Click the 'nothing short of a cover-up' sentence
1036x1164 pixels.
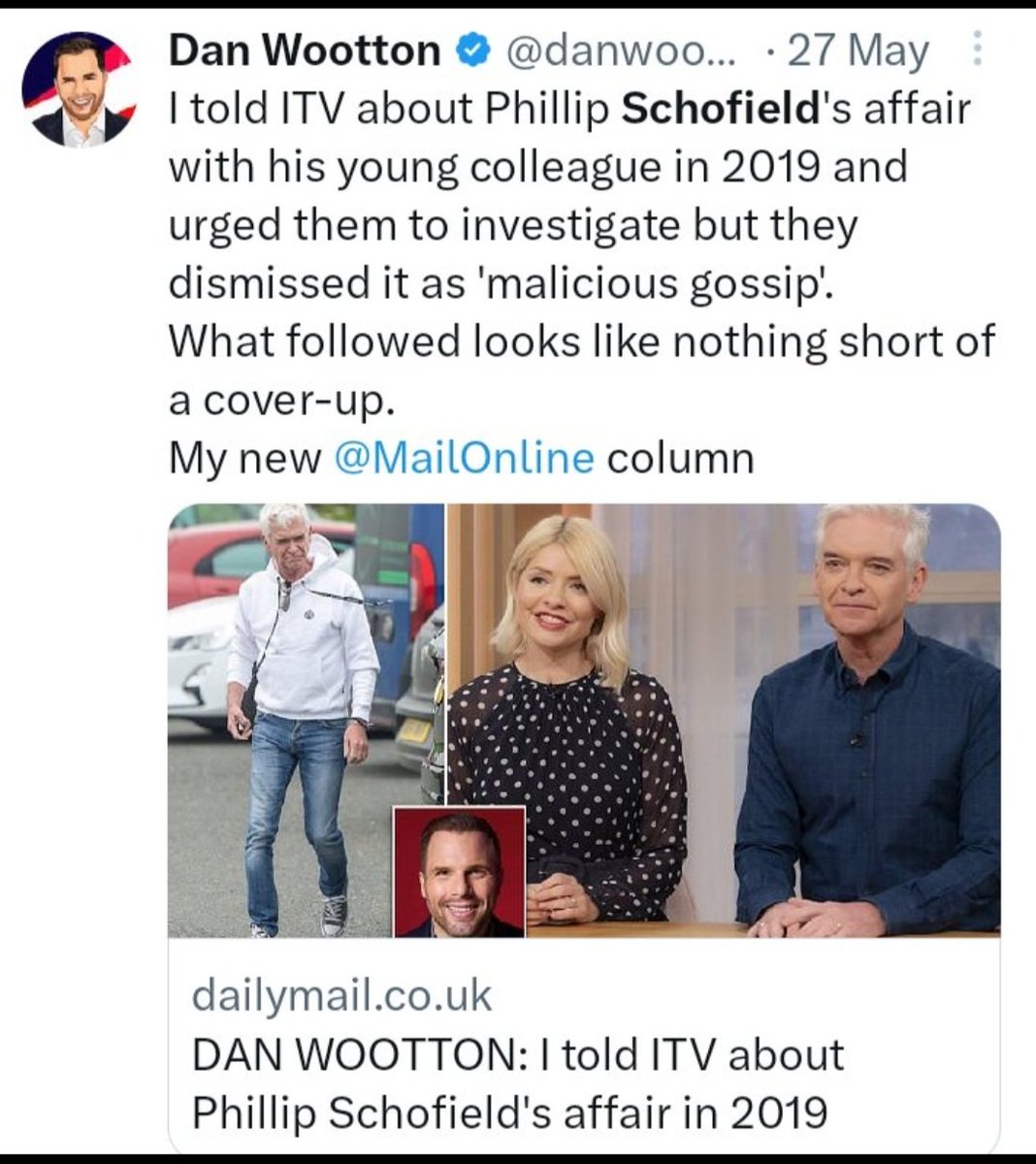click(582, 370)
